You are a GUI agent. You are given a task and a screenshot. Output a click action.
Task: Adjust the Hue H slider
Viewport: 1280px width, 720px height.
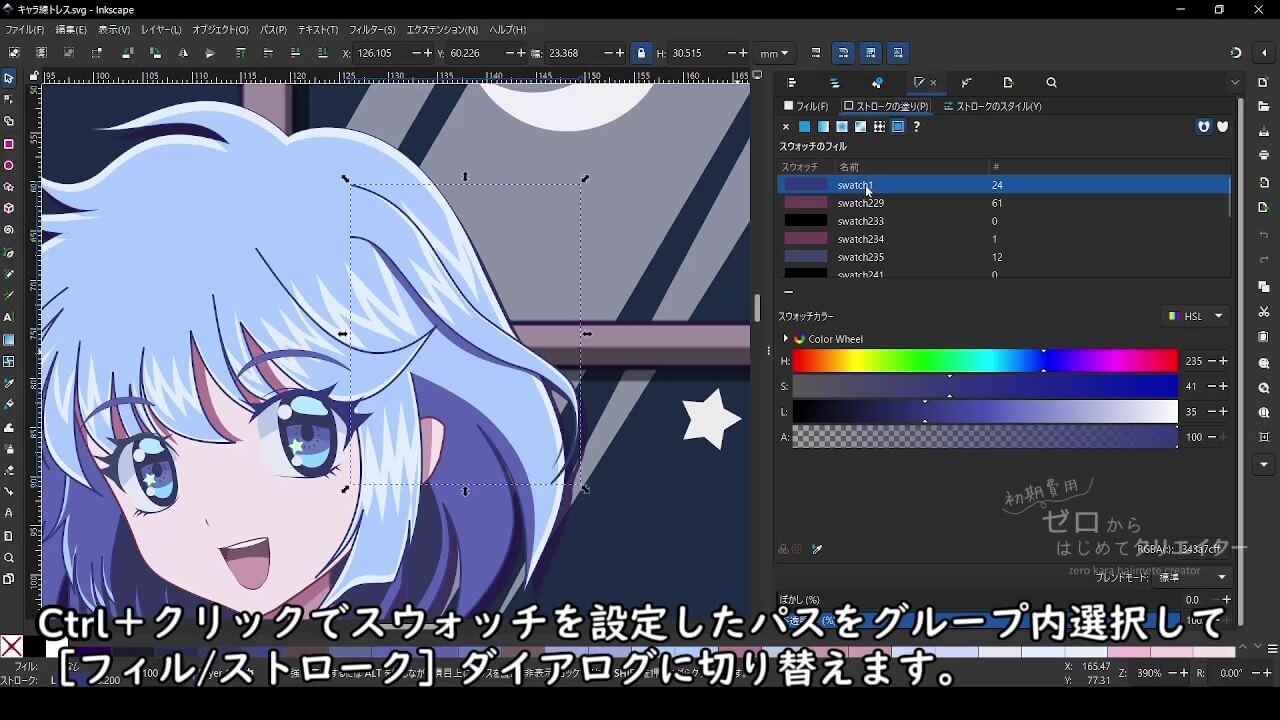pos(985,361)
